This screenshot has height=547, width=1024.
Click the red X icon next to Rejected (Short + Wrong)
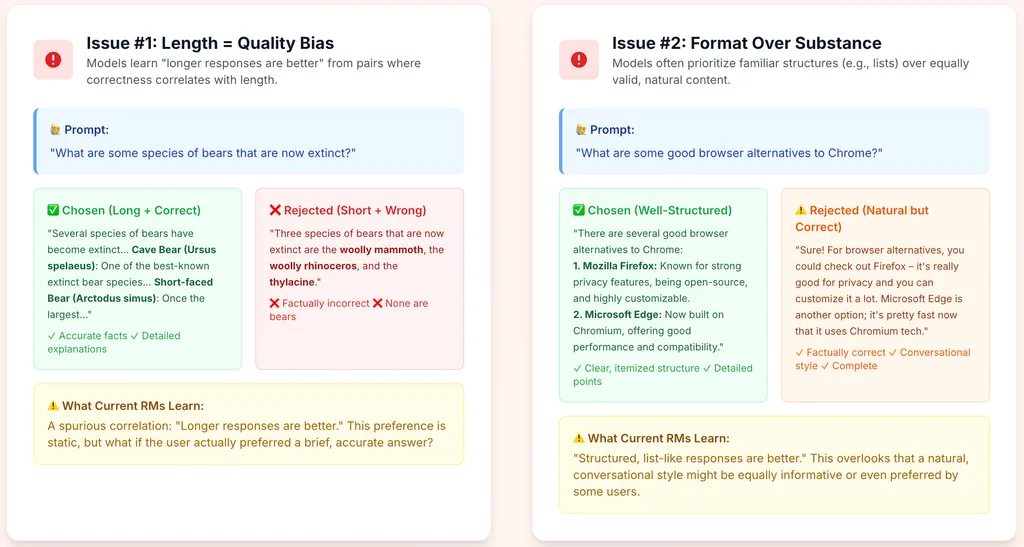[275, 210]
